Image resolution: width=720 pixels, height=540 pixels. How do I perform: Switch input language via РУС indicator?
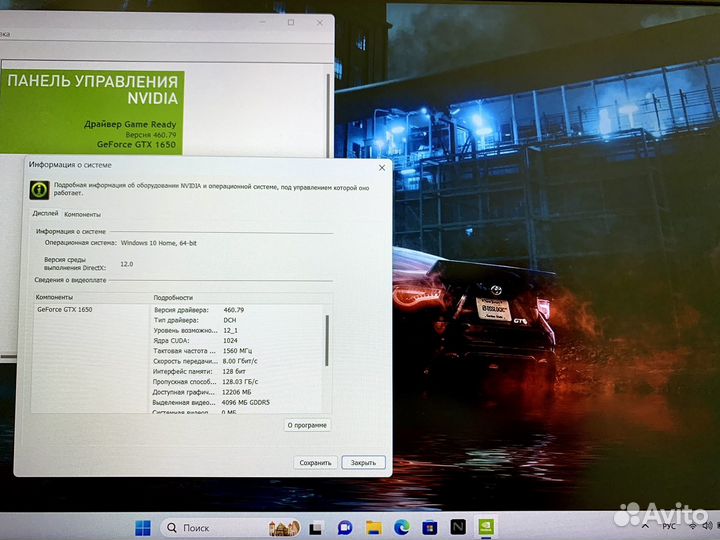coord(669,526)
